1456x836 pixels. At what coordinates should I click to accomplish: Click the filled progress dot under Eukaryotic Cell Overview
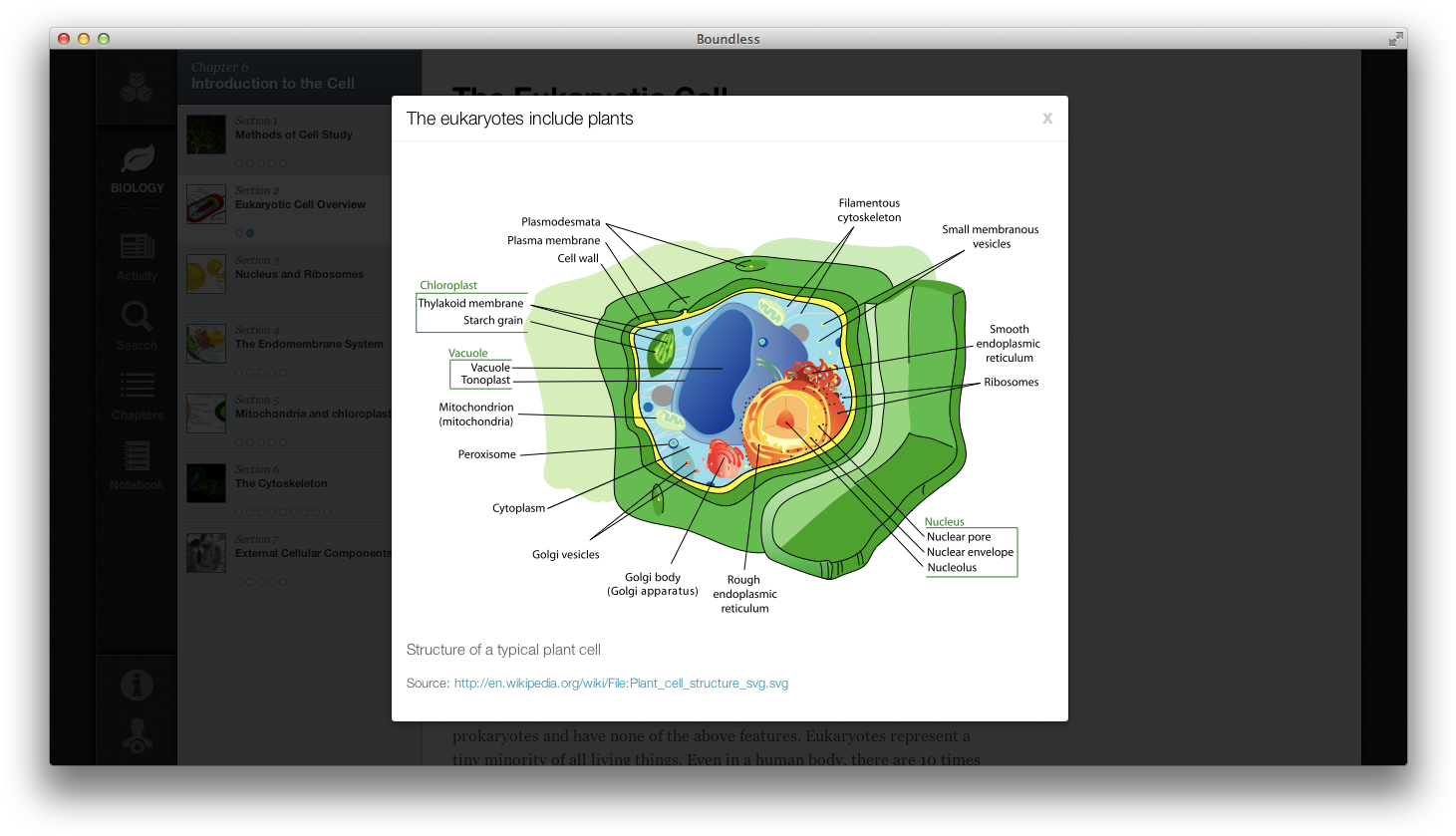(250, 233)
